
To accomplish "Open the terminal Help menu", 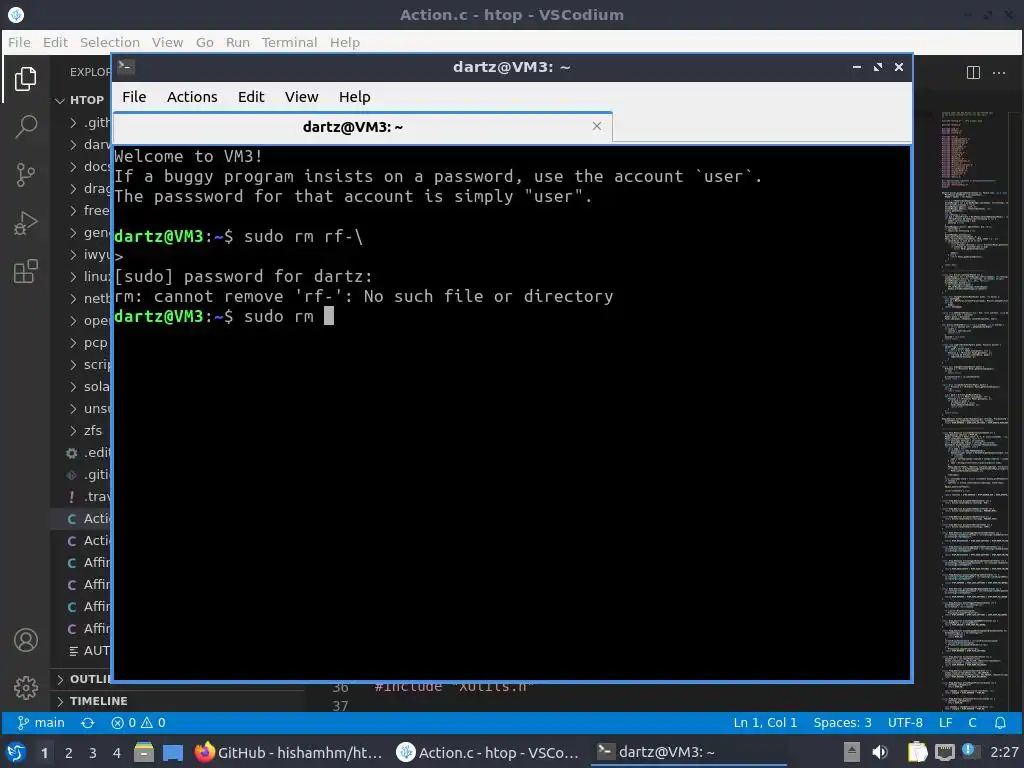I will pyautogui.click(x=355, y=97).
